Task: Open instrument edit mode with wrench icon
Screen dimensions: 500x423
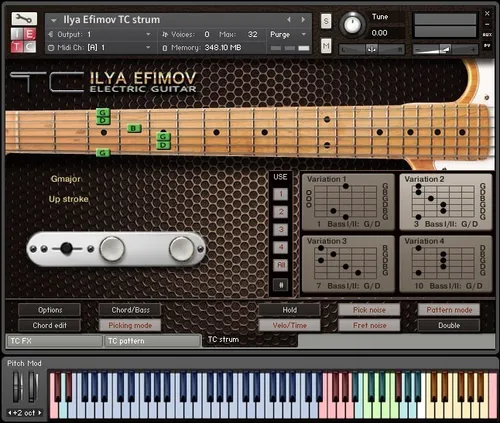Action: [x=24, y=19]
